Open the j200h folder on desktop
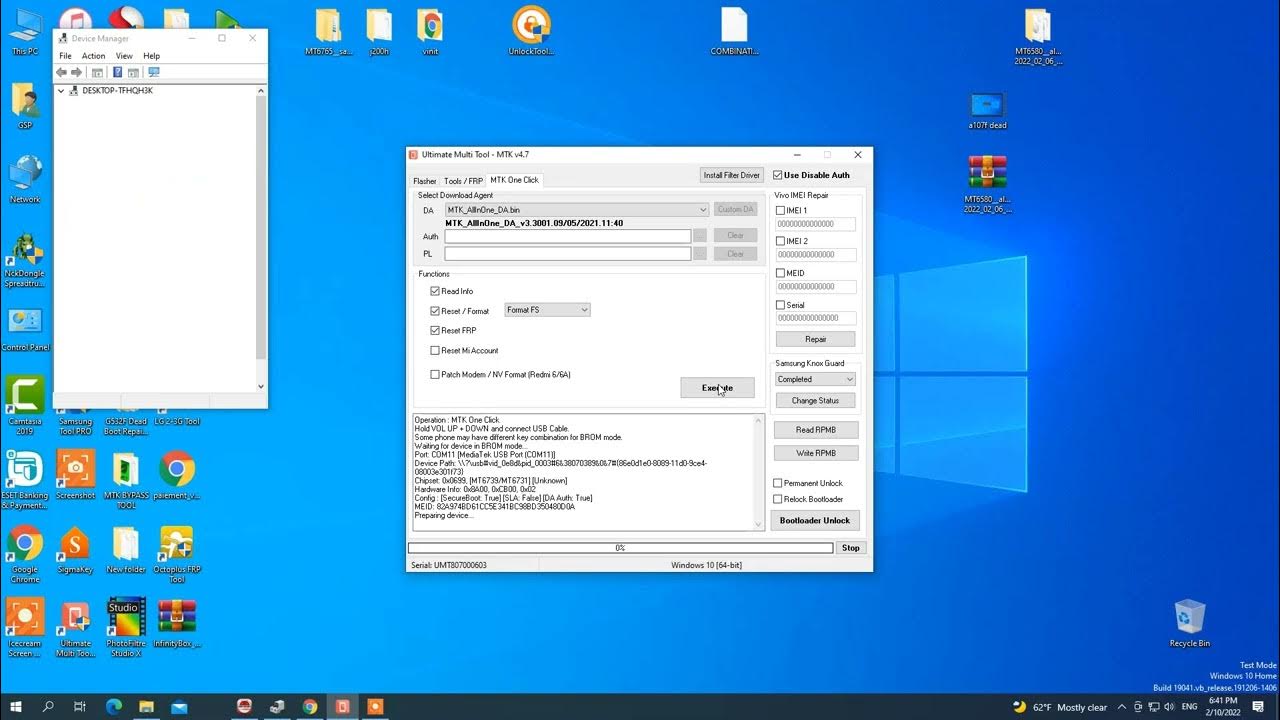Viewport: 1280px width, 720px height. (379, 31)
